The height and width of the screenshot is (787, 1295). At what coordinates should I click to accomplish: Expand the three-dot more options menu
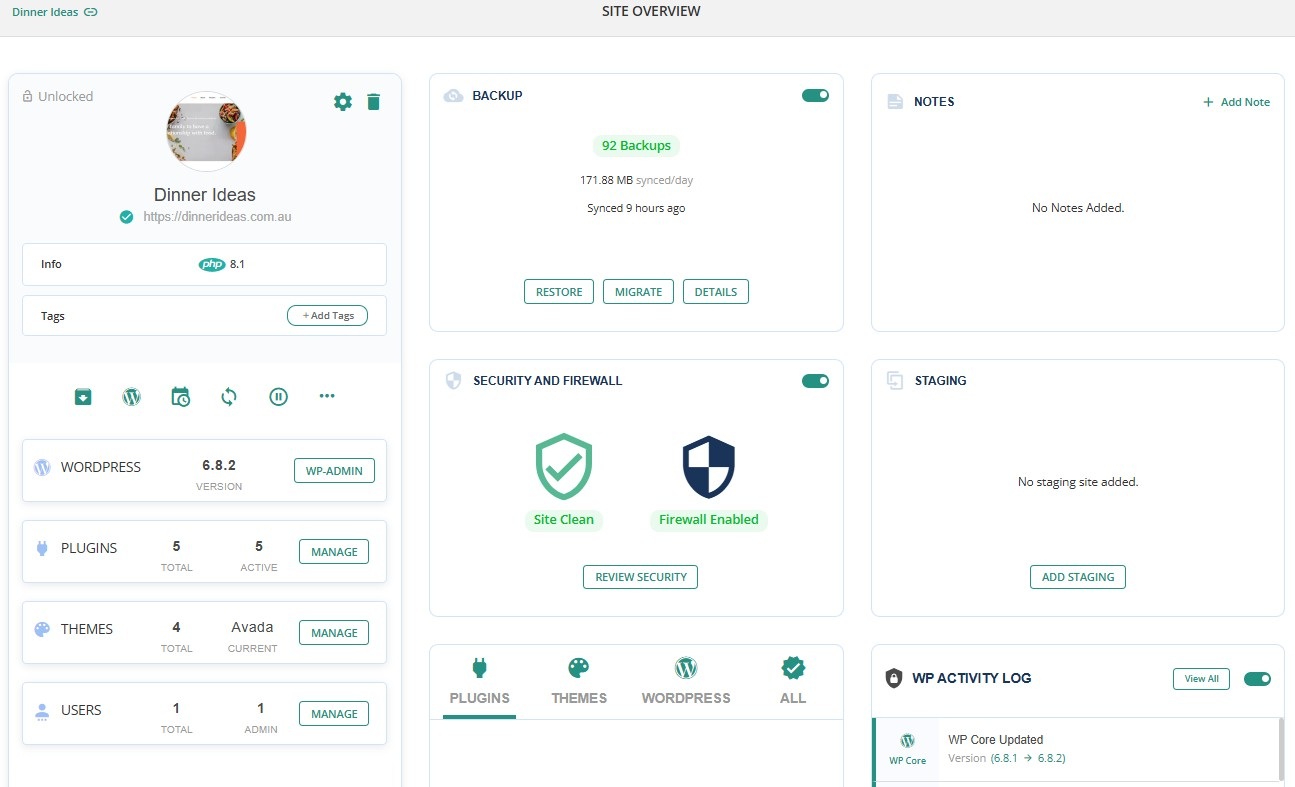click(327, 396)
